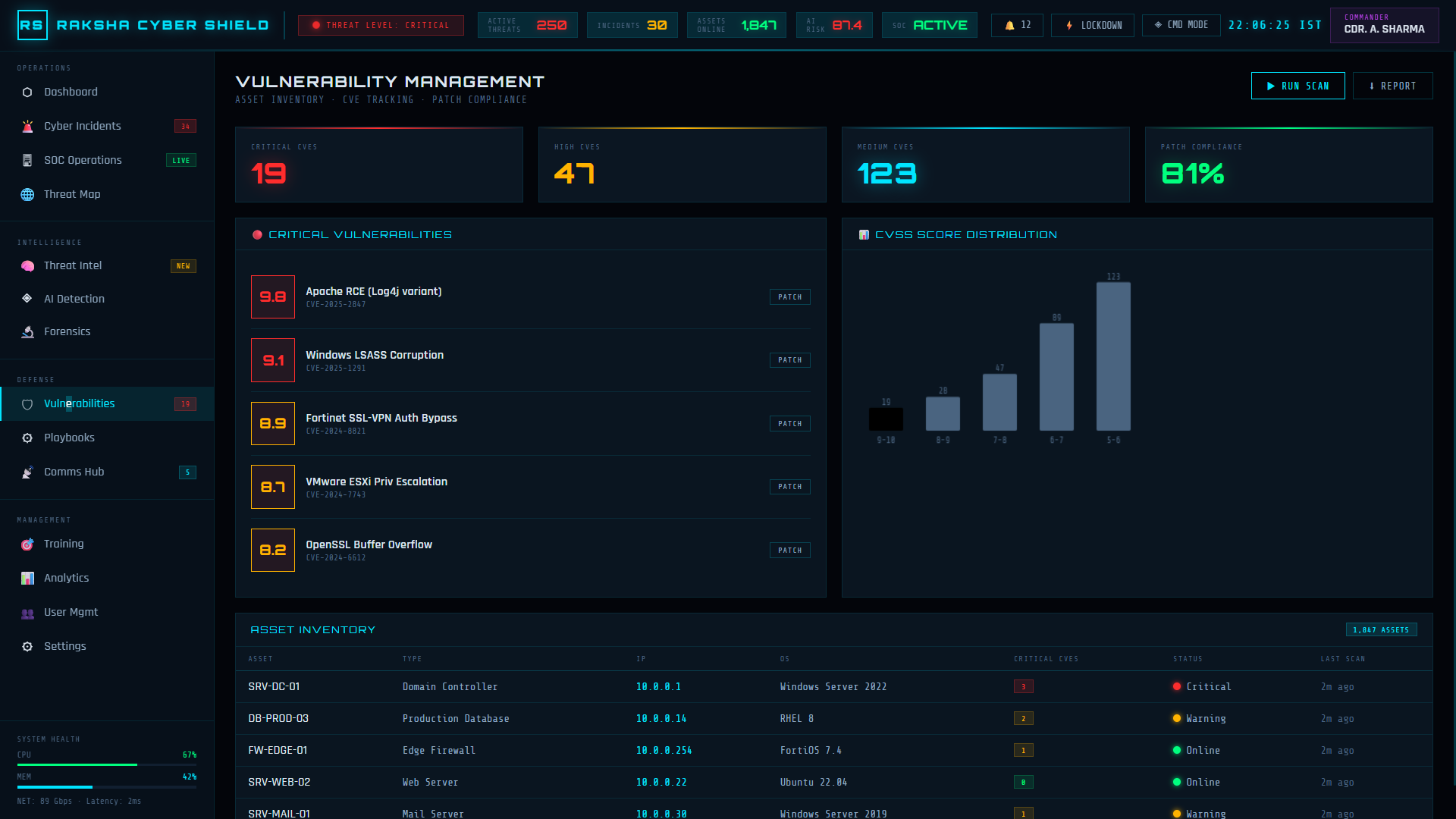Toggle LOCKDOWN mode

pos(1092,25)
